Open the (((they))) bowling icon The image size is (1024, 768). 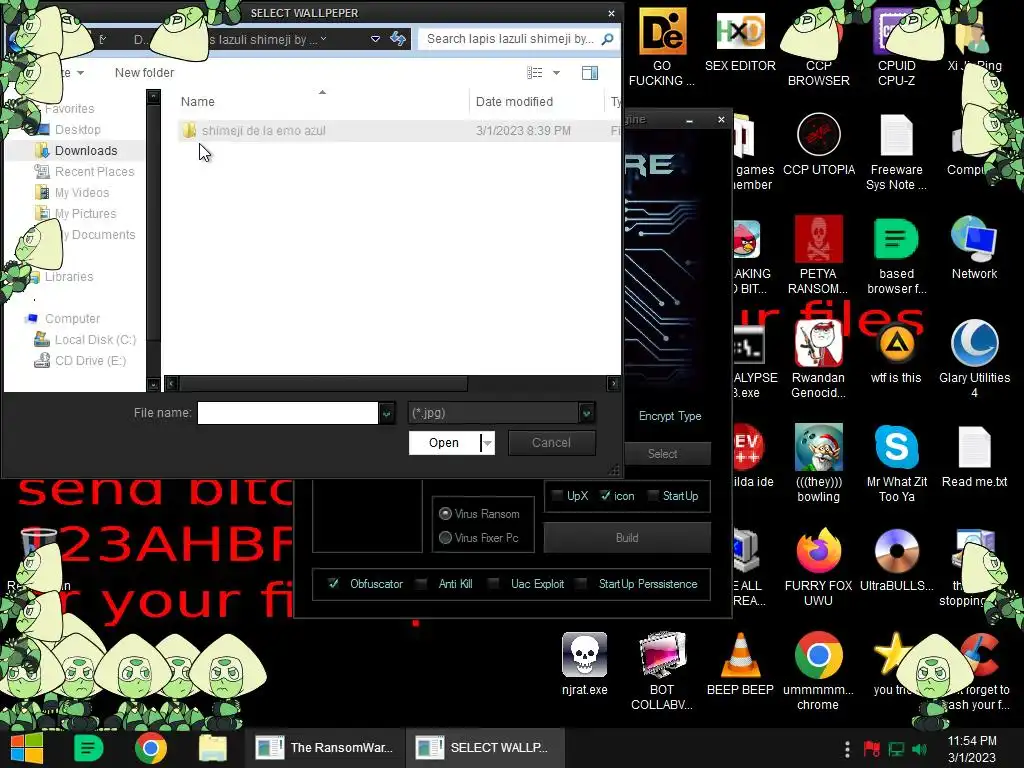tap(818, 463)
